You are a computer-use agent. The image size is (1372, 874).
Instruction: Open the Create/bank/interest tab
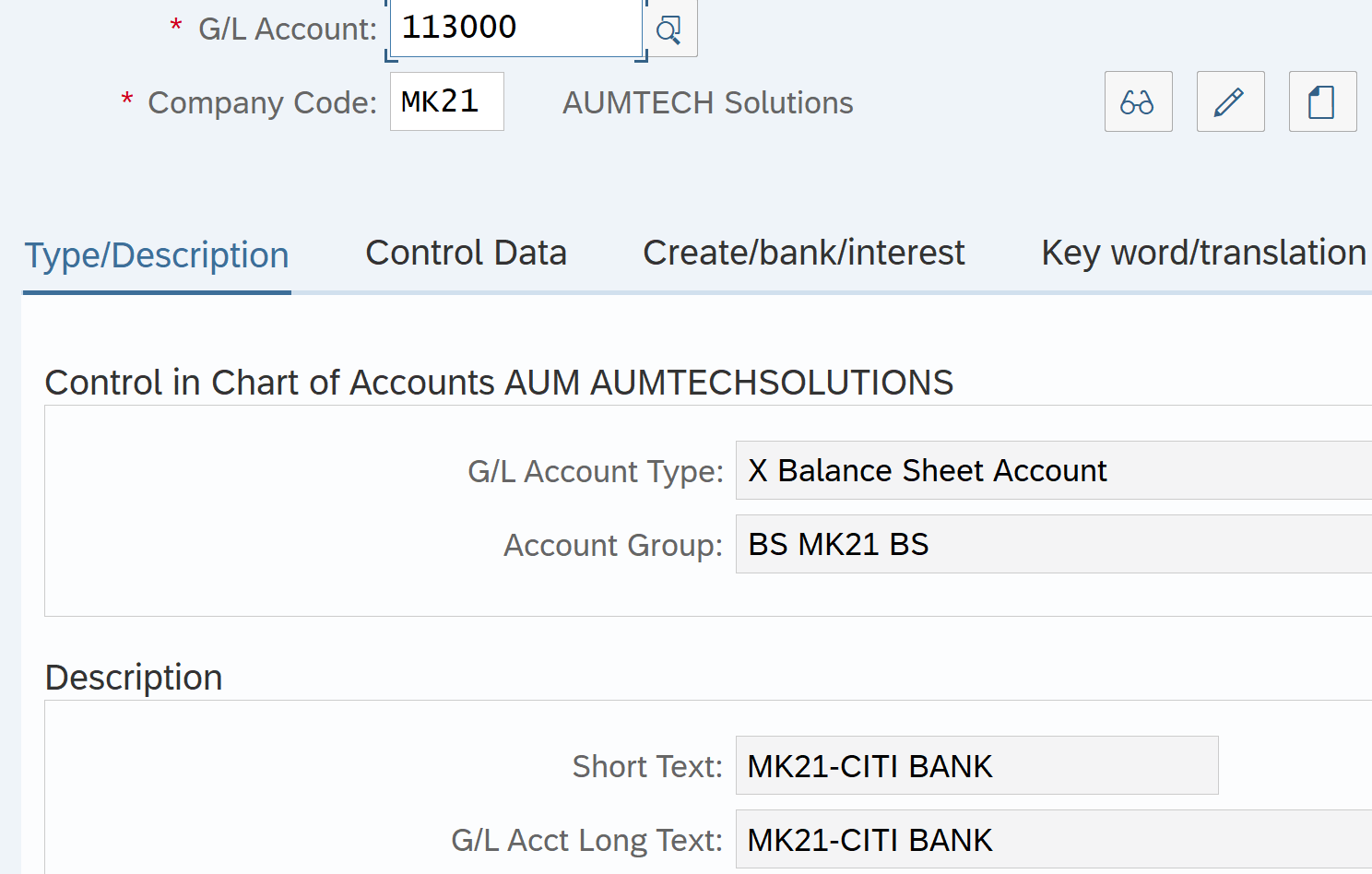coord(804,253)
